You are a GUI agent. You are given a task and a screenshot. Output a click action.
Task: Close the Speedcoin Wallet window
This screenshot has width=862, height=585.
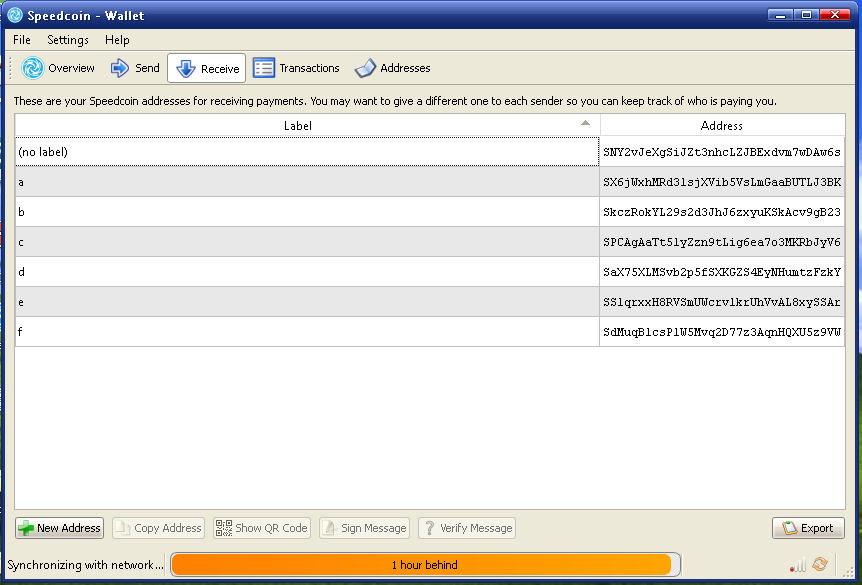click(835, 15)
